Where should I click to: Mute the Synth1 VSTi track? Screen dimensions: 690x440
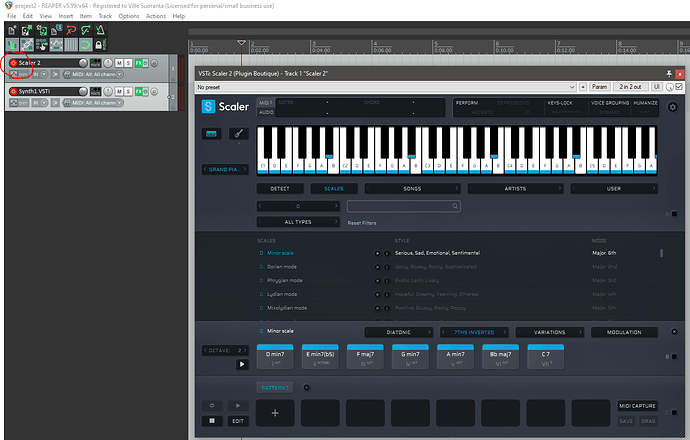point(119,91)
